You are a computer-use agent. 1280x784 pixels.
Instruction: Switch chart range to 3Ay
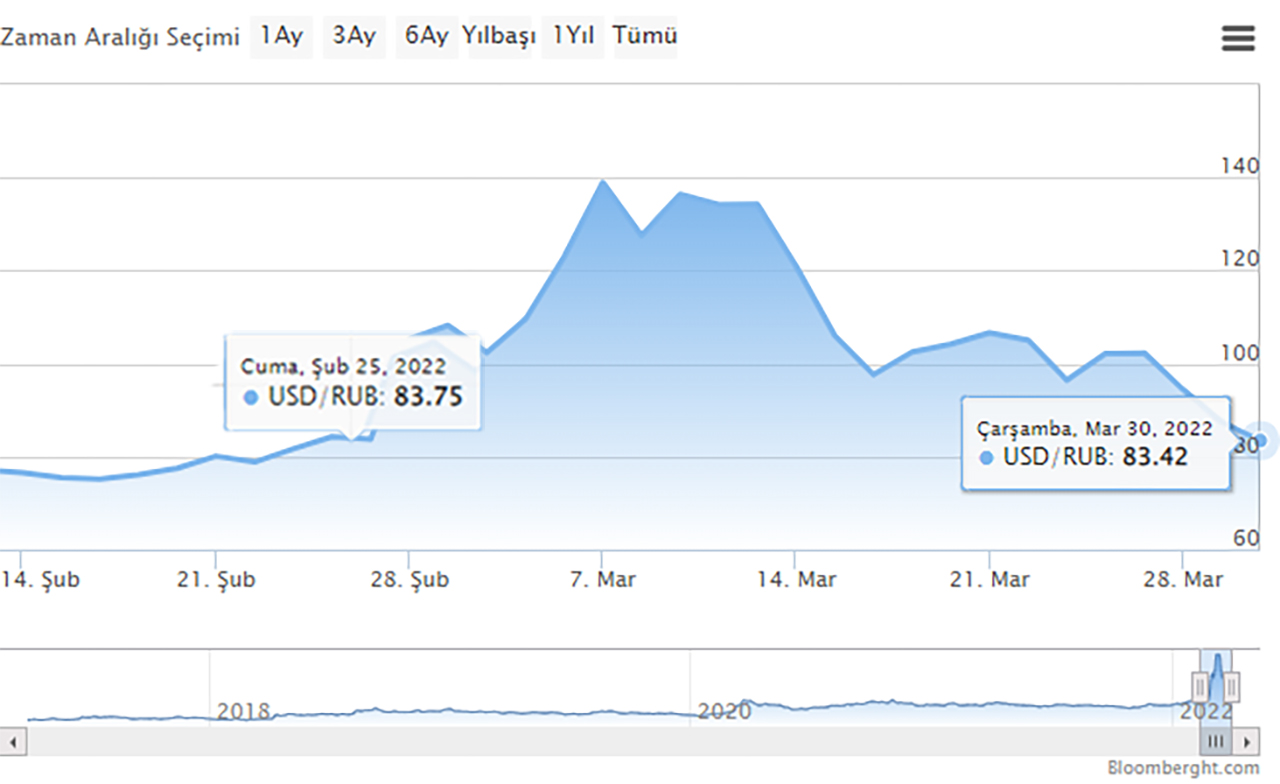click(x=354, y=37)
